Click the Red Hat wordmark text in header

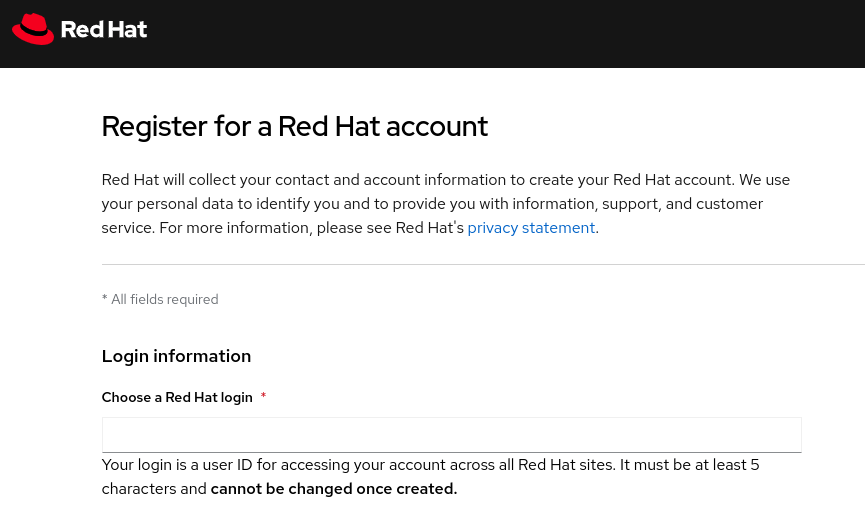(103, 30)
